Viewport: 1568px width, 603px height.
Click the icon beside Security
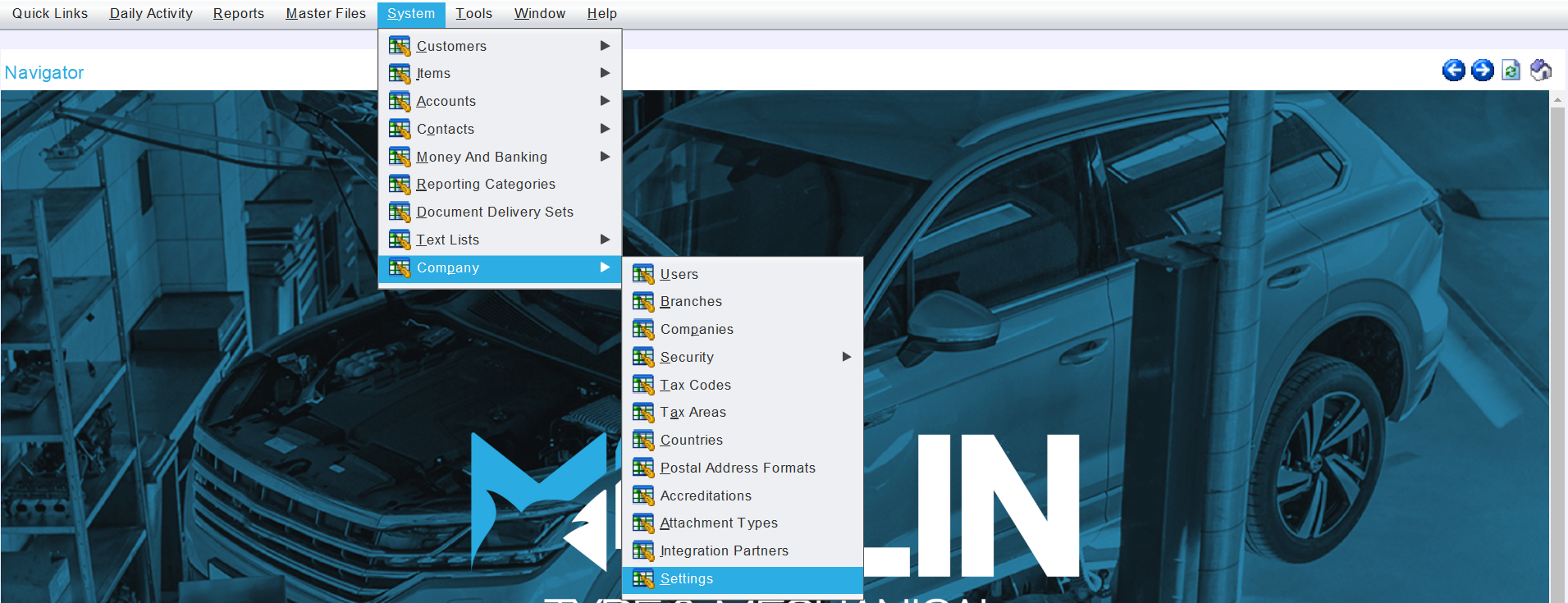pyautogui.click(x=643, y=358)
